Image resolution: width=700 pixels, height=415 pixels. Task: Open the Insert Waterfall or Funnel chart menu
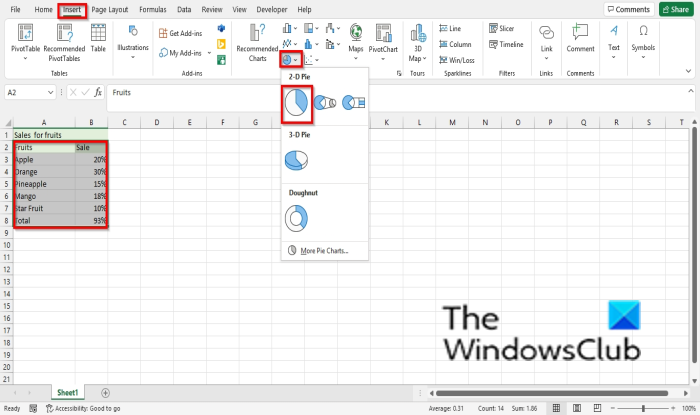[333, 29]
